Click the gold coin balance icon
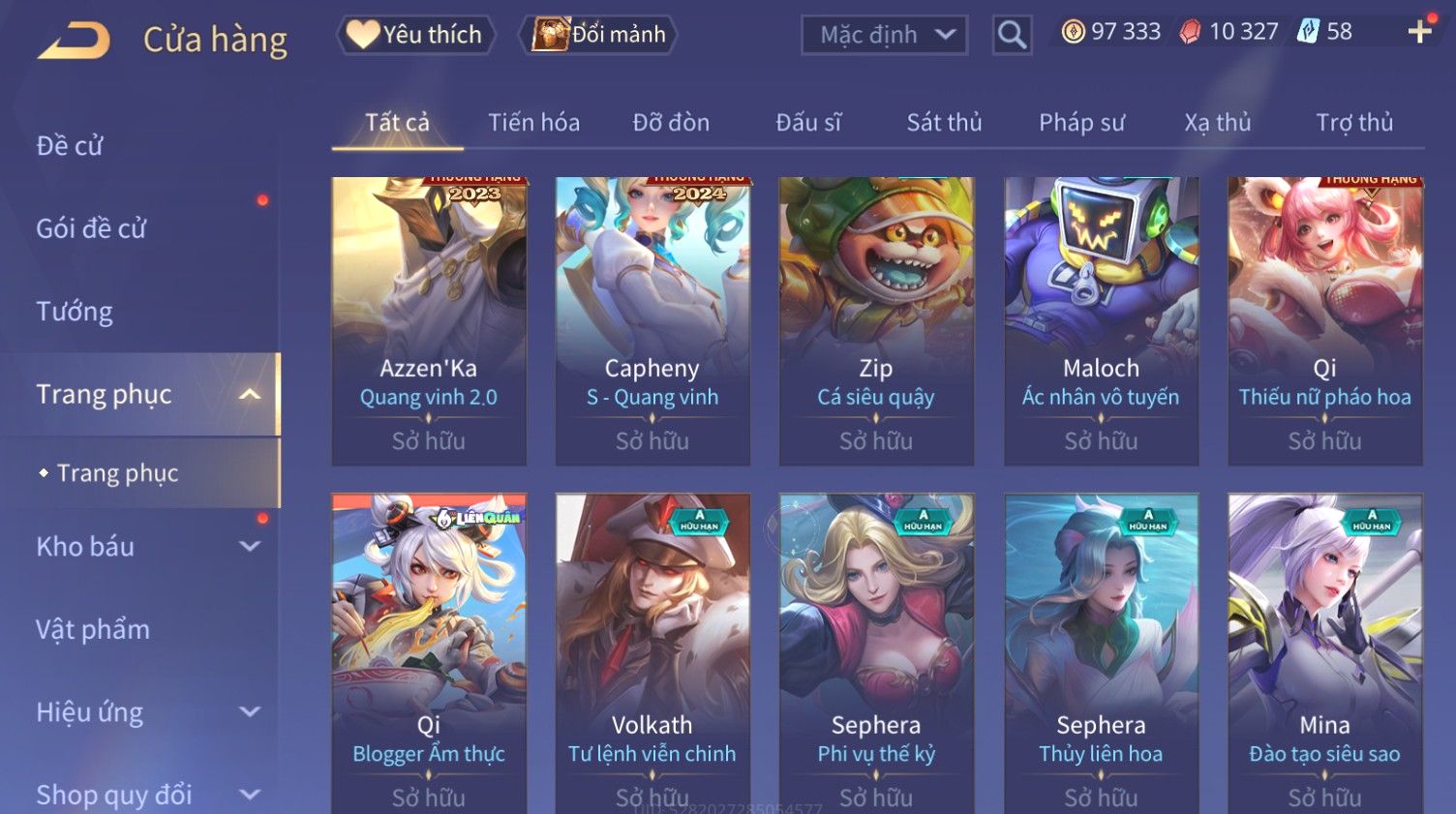The image size is (1456, 814). click(x=1073, y=32)
